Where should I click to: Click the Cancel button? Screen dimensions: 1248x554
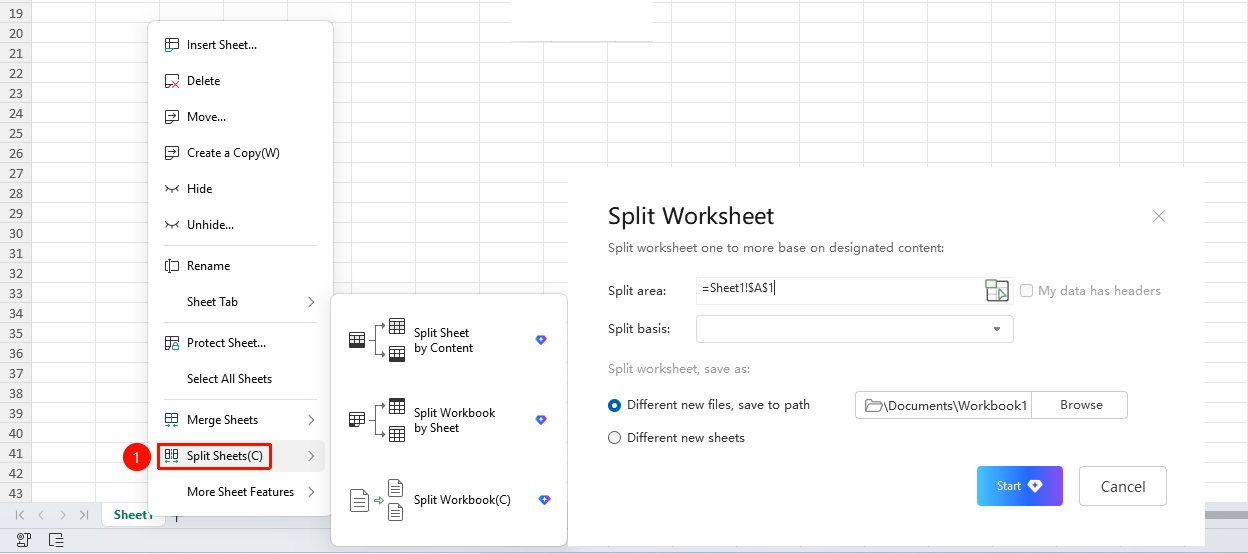pos(1122,486)
